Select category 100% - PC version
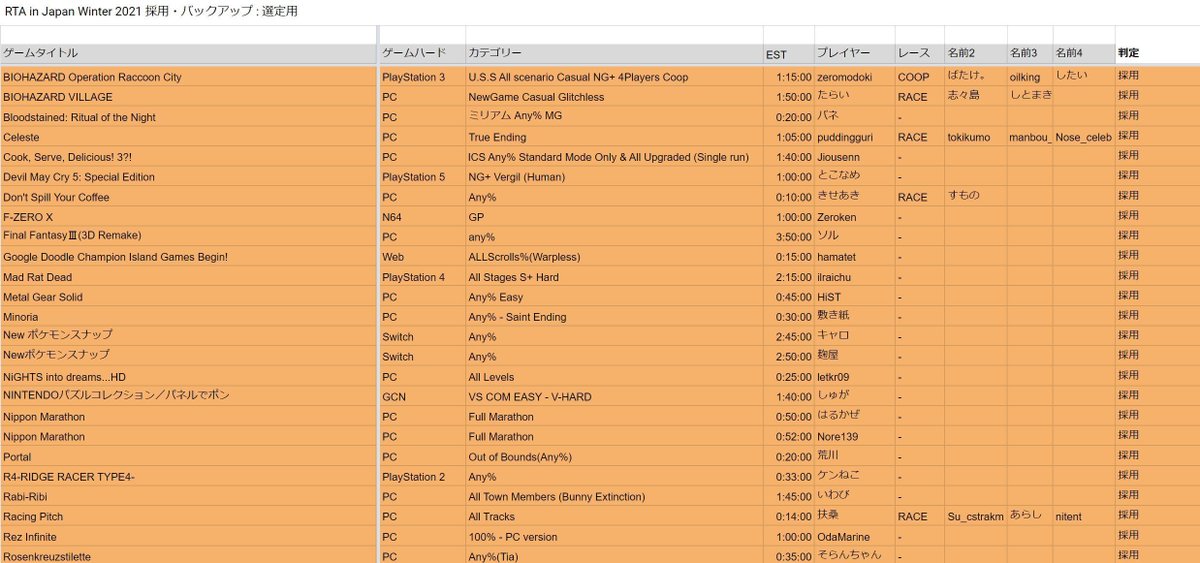 click(x=614, y=536)
